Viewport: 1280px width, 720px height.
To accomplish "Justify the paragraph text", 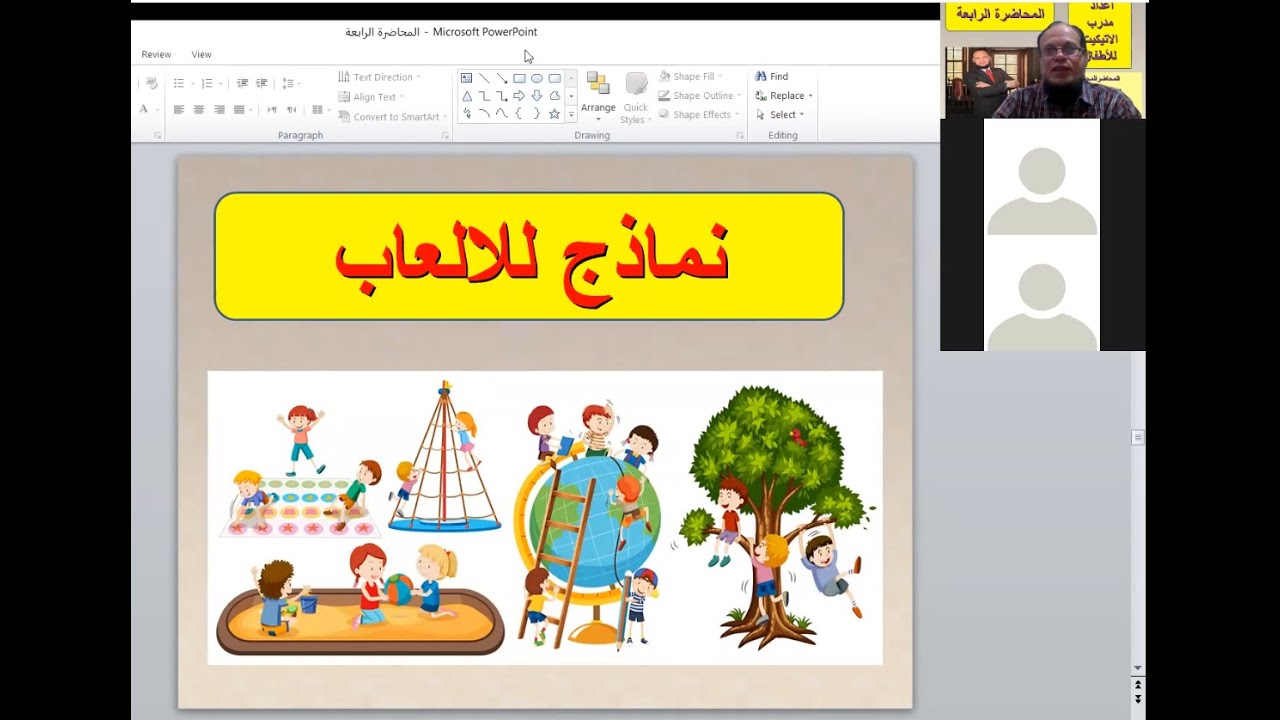I will pos(239,109).
